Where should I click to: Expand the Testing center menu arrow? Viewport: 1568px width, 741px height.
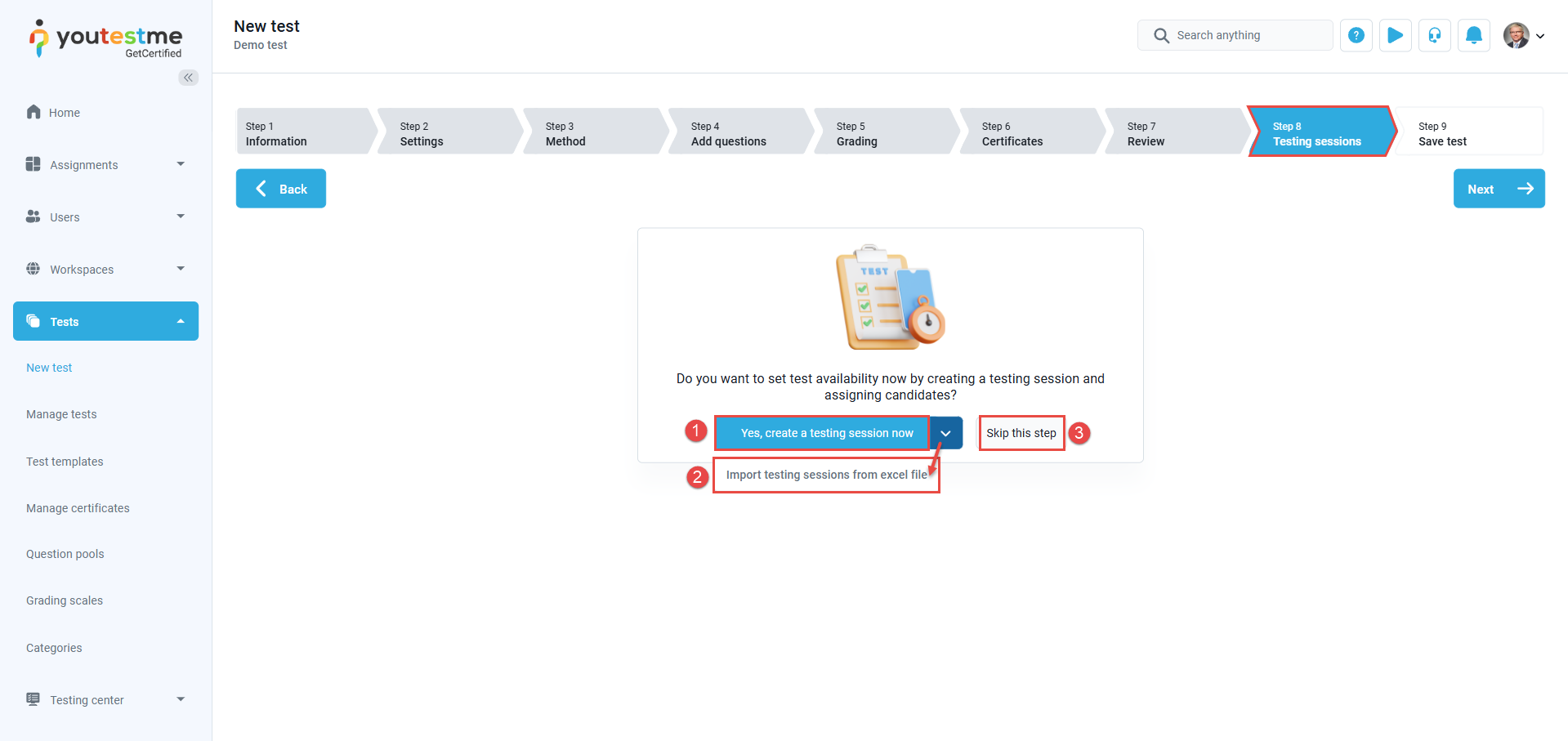(181, 699)
